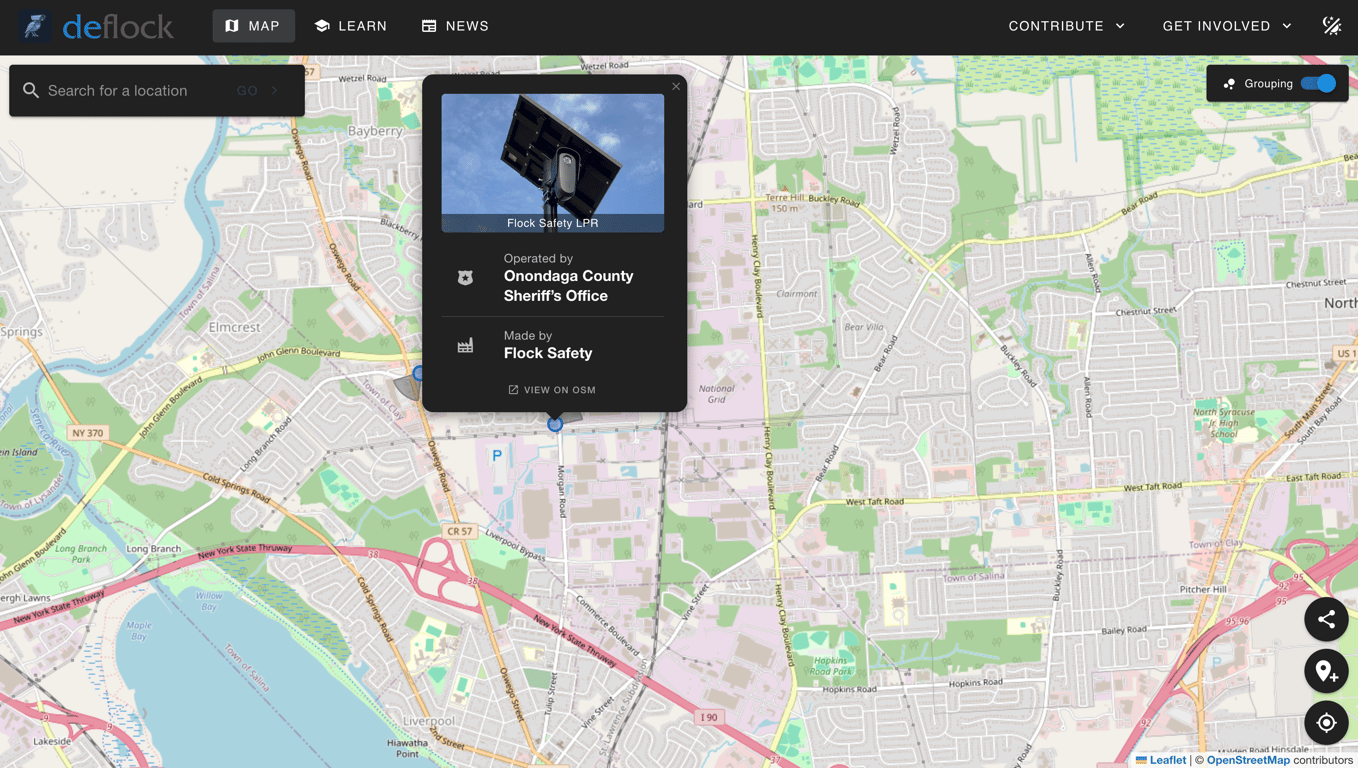Click the blue parking P symbol on map
The height and width of the screenshot is (768, 1358).
tap(497, 455)
